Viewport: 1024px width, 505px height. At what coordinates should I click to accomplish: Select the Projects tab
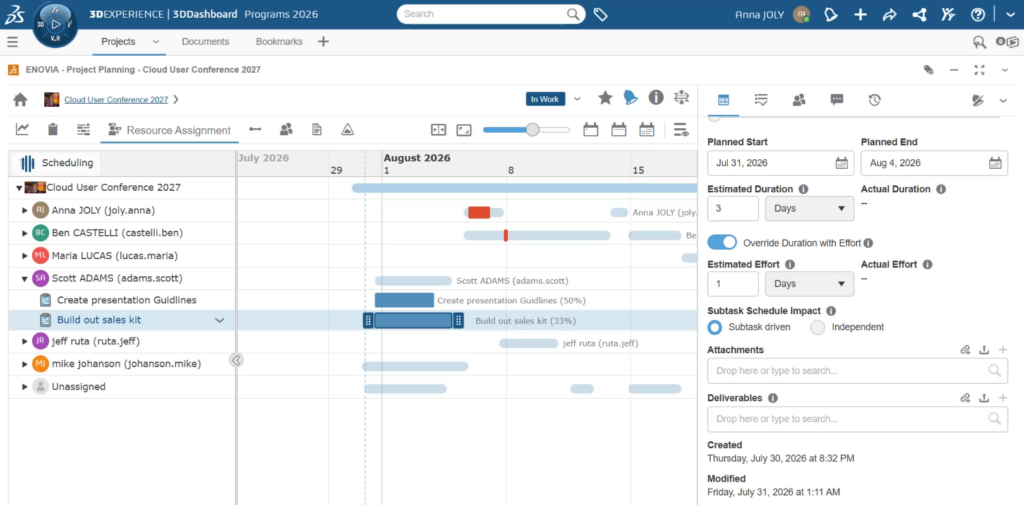pyautogui.click(x=118, y=41)
